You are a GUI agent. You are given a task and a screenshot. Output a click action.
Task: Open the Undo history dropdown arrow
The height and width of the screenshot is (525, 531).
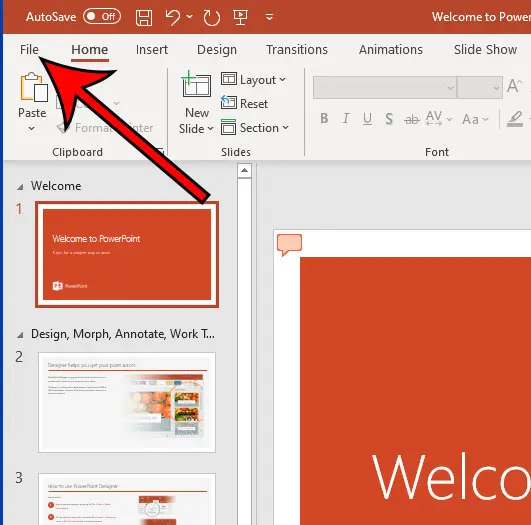190,16
